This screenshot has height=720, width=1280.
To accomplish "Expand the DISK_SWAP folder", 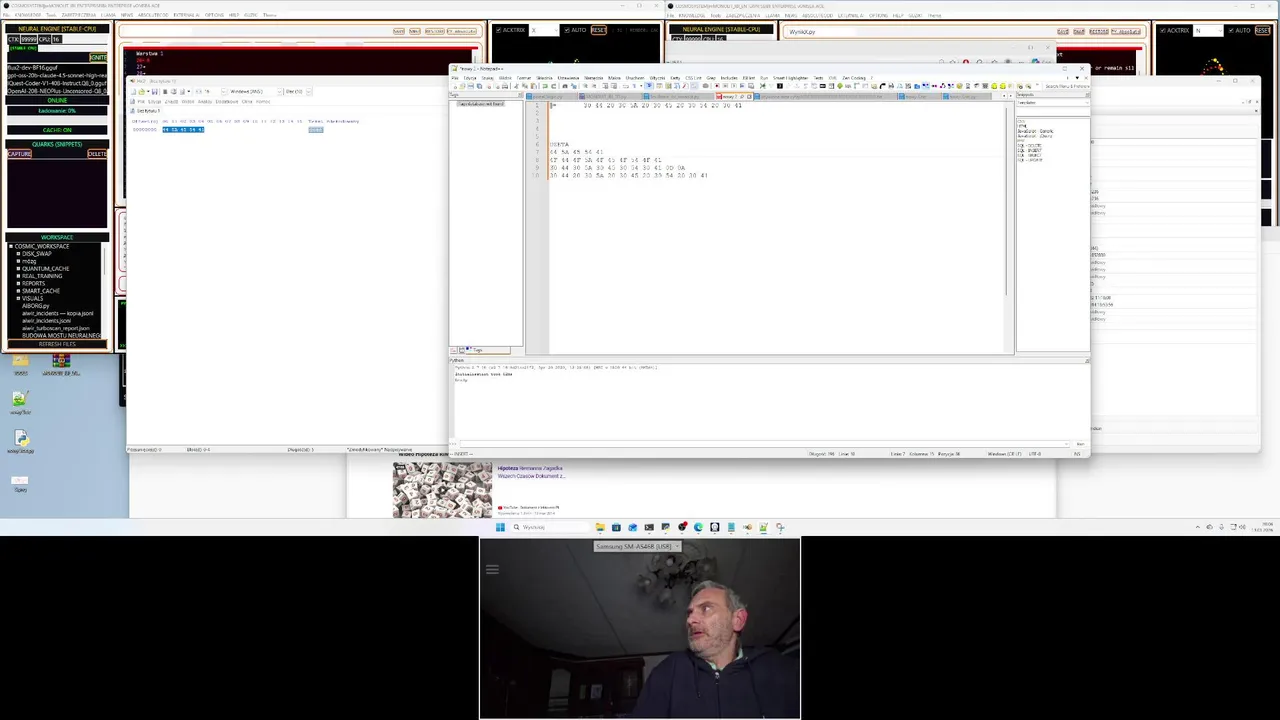I will [x=18, y=254].
